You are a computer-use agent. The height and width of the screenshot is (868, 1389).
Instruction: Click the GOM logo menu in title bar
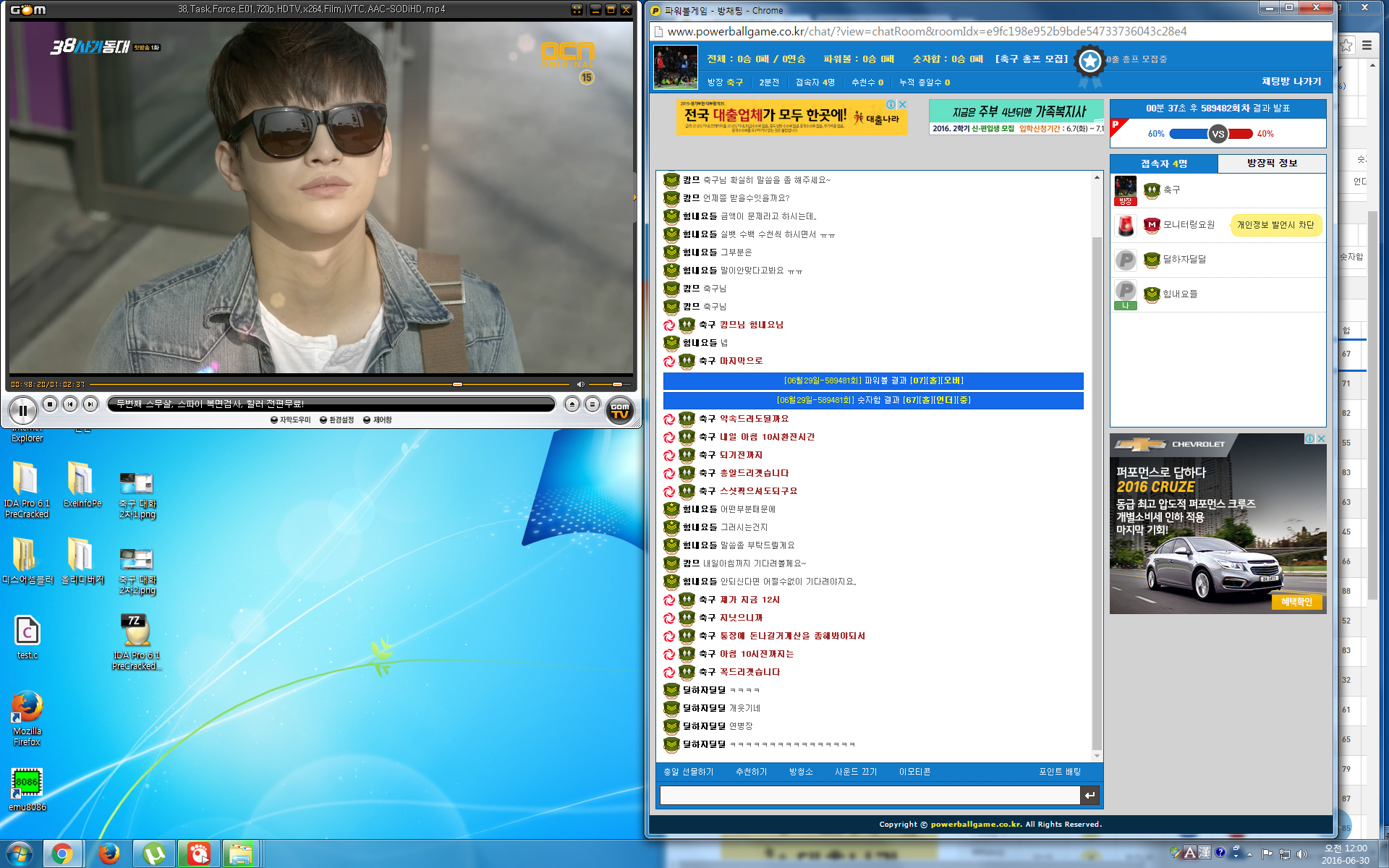point(28,9)
